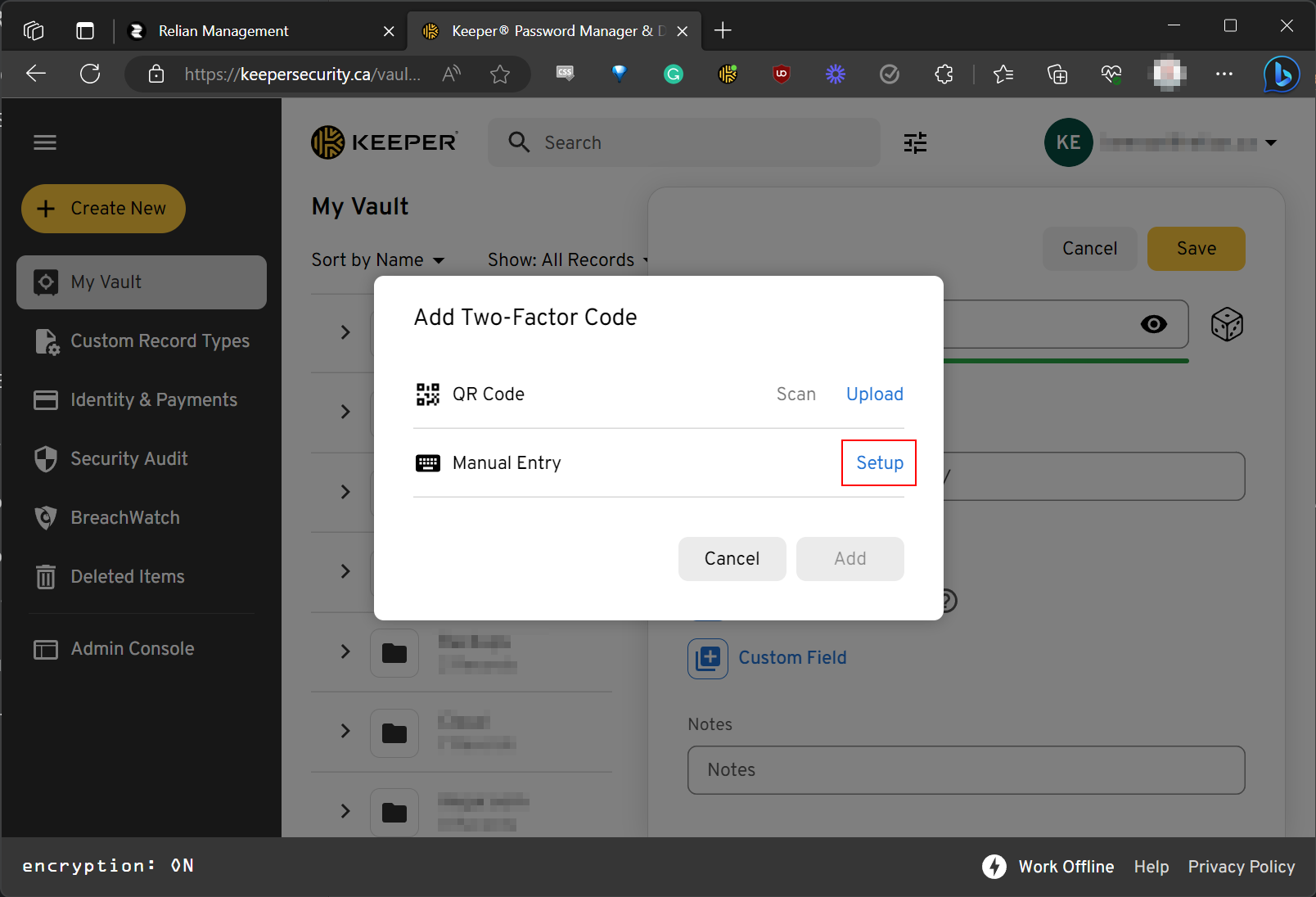
Task: Save the record
Action: [1197, 249]
